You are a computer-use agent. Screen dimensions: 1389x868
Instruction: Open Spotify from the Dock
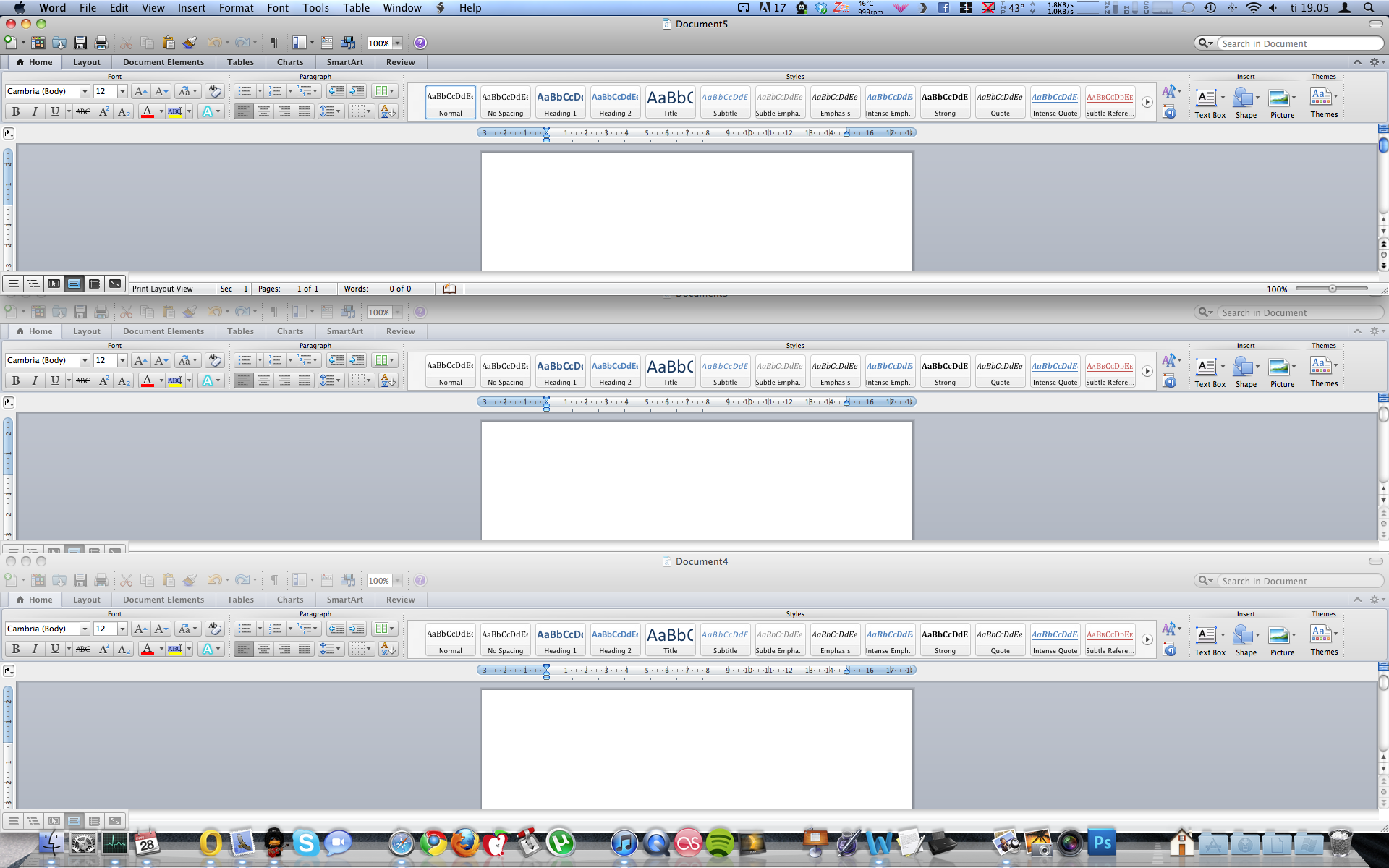[719, 843]
